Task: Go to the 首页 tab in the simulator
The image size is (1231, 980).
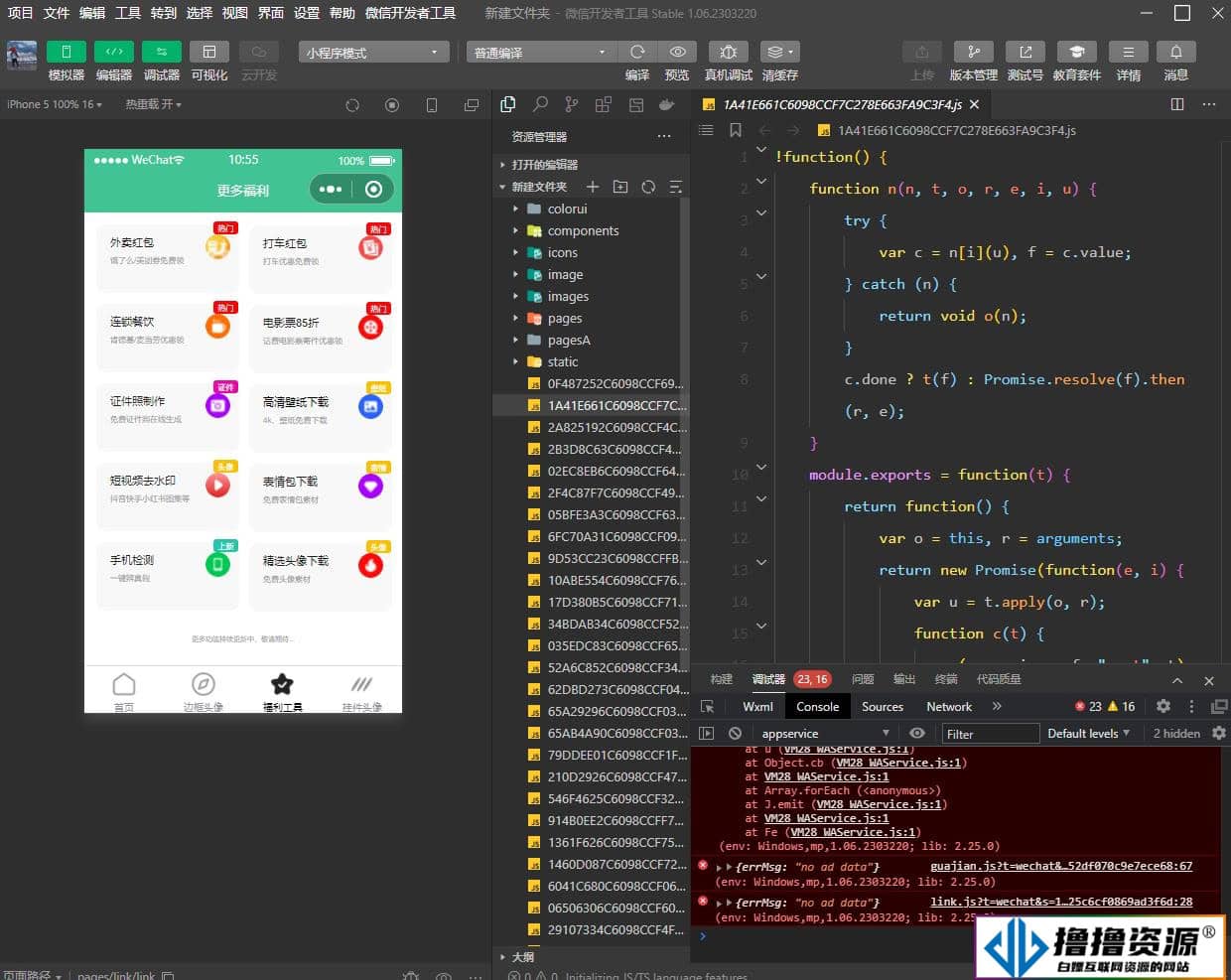Action: (124, 692)
